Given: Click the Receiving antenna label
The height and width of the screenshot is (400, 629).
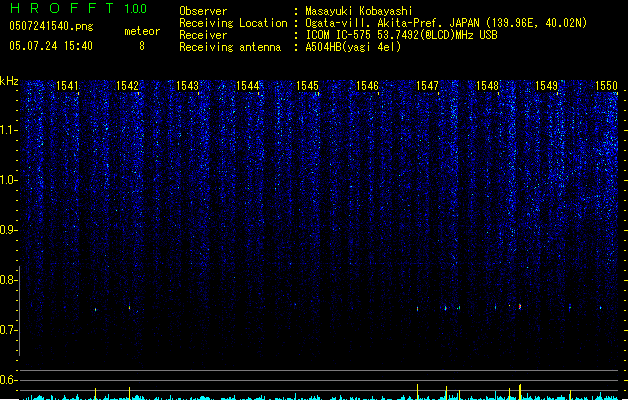Looking at the screenshot, I should [x=230, y=47].
